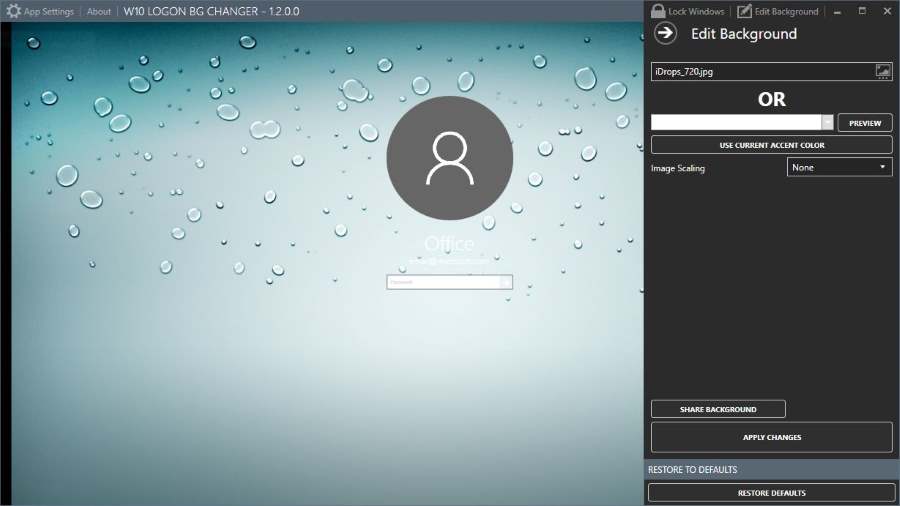Image resolution: width=900 pixels, height=506 pixels.
Task: Expand the color picker dropdown arrow
Action: [x=827, y=122]
